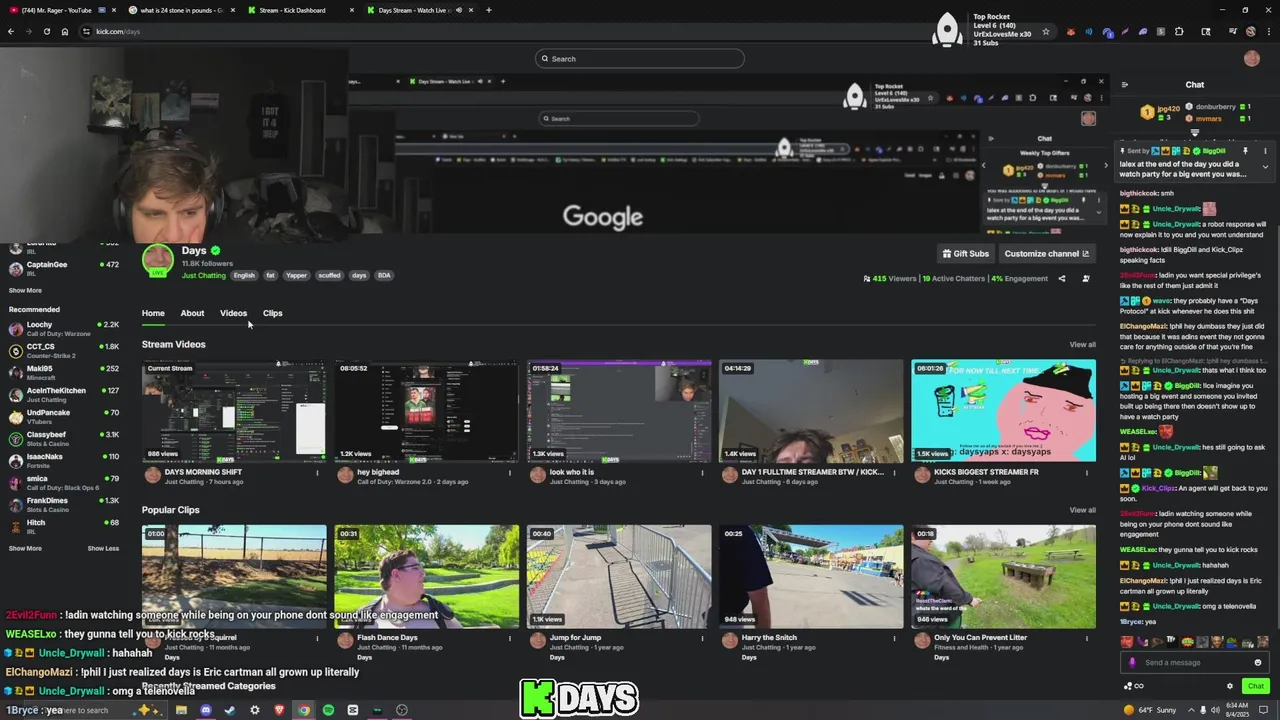Click the share channel icon
Image resolution: width=1280 pixels, height=720 pixels.
pos(1062,279)
